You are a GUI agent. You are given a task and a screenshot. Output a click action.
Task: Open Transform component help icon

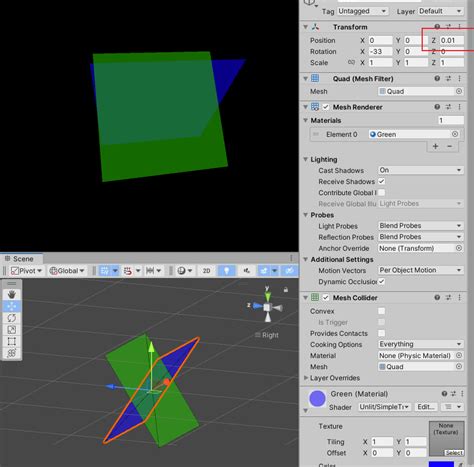(x=437, y=27)
